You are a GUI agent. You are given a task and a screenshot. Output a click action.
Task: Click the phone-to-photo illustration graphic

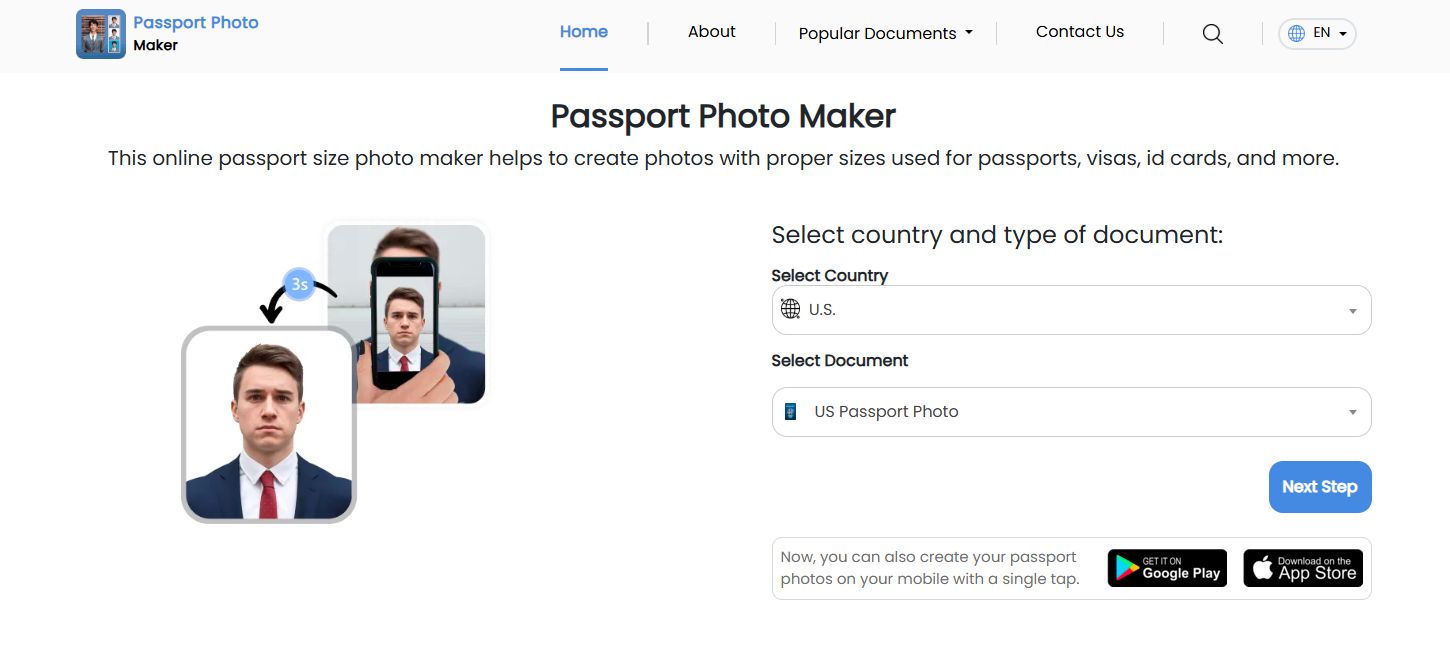click(406, 313)
